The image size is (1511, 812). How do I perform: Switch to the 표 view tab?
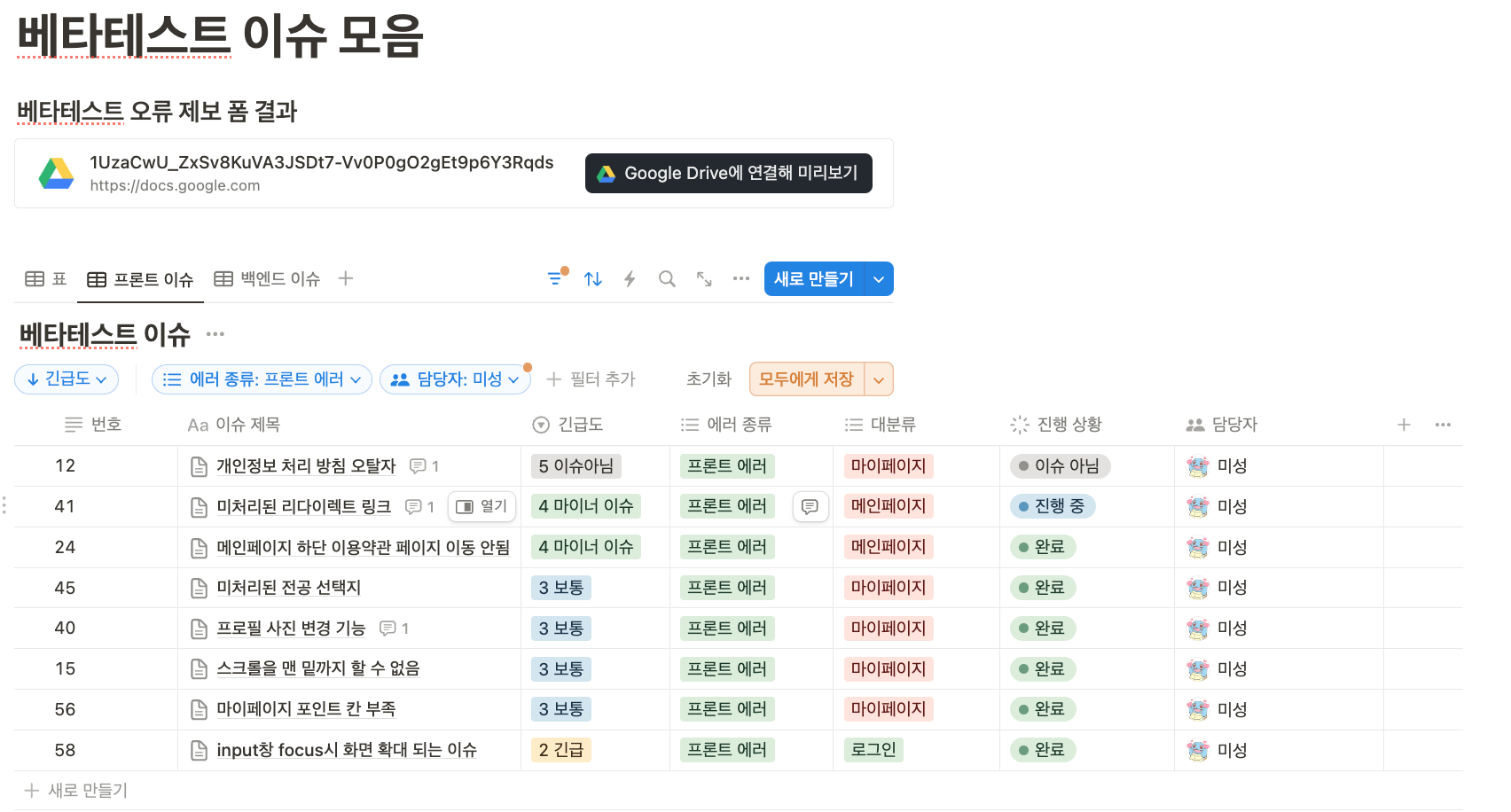click(x=46, y=279)
